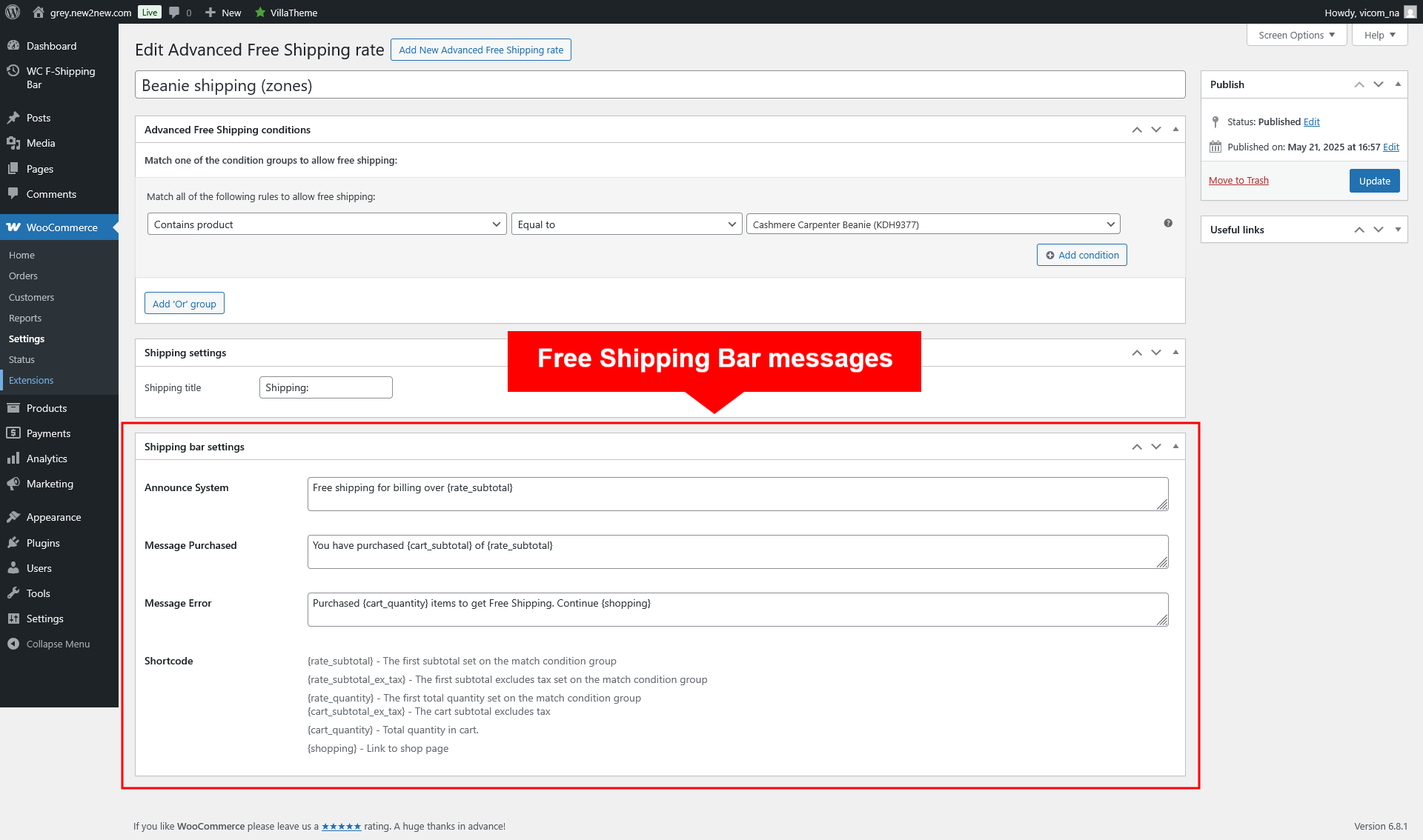This screenshot has width=1423, height=840.
Task: Toggle the Publish panel
Action: pos(1398,84)
